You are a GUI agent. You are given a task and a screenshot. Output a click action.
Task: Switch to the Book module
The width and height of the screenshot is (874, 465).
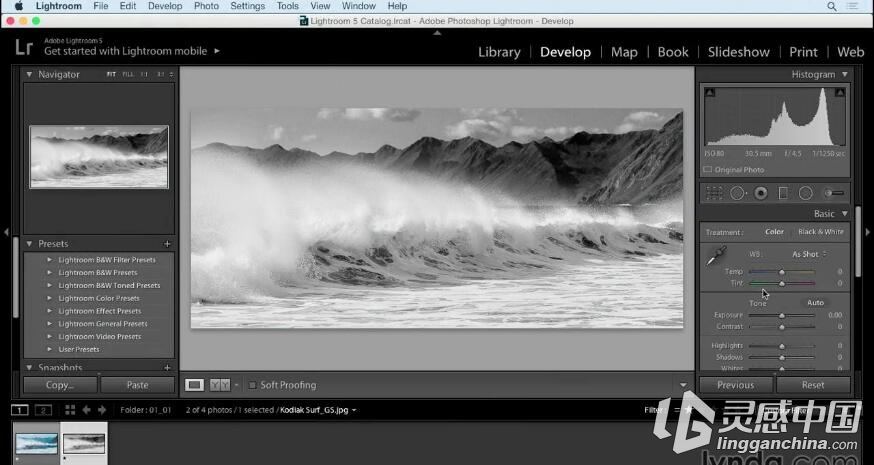click(x=673, y=52)
